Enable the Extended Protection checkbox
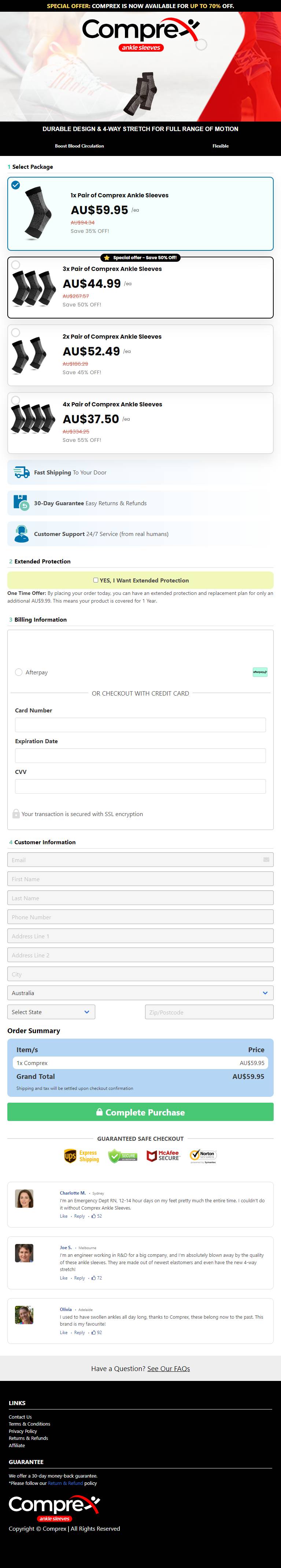Screen dimensions: 281x1568 point(96,580)
